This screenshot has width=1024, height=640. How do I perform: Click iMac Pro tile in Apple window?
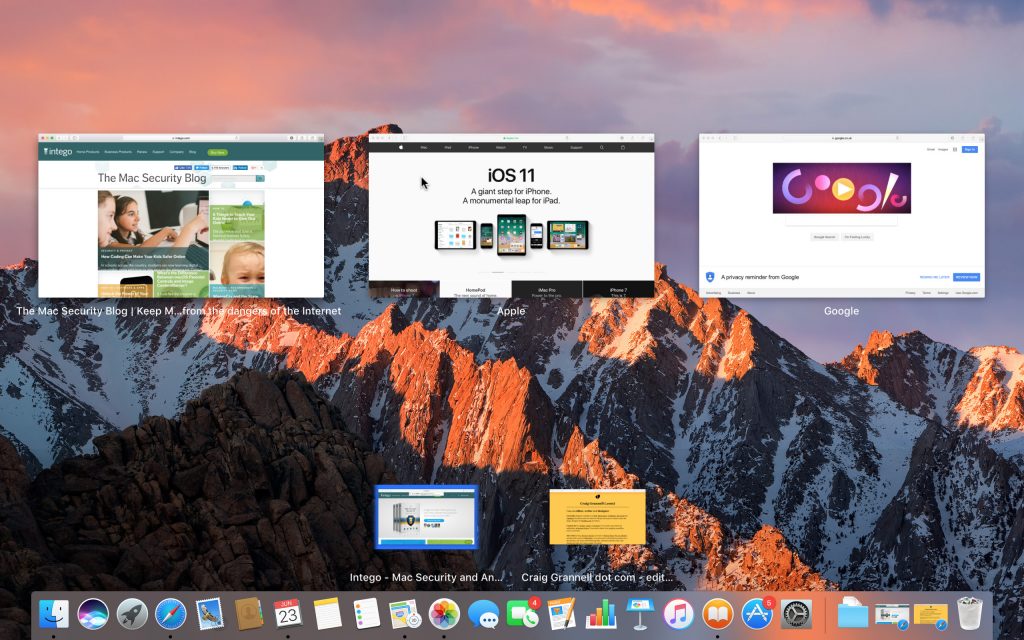click(547, 289)
